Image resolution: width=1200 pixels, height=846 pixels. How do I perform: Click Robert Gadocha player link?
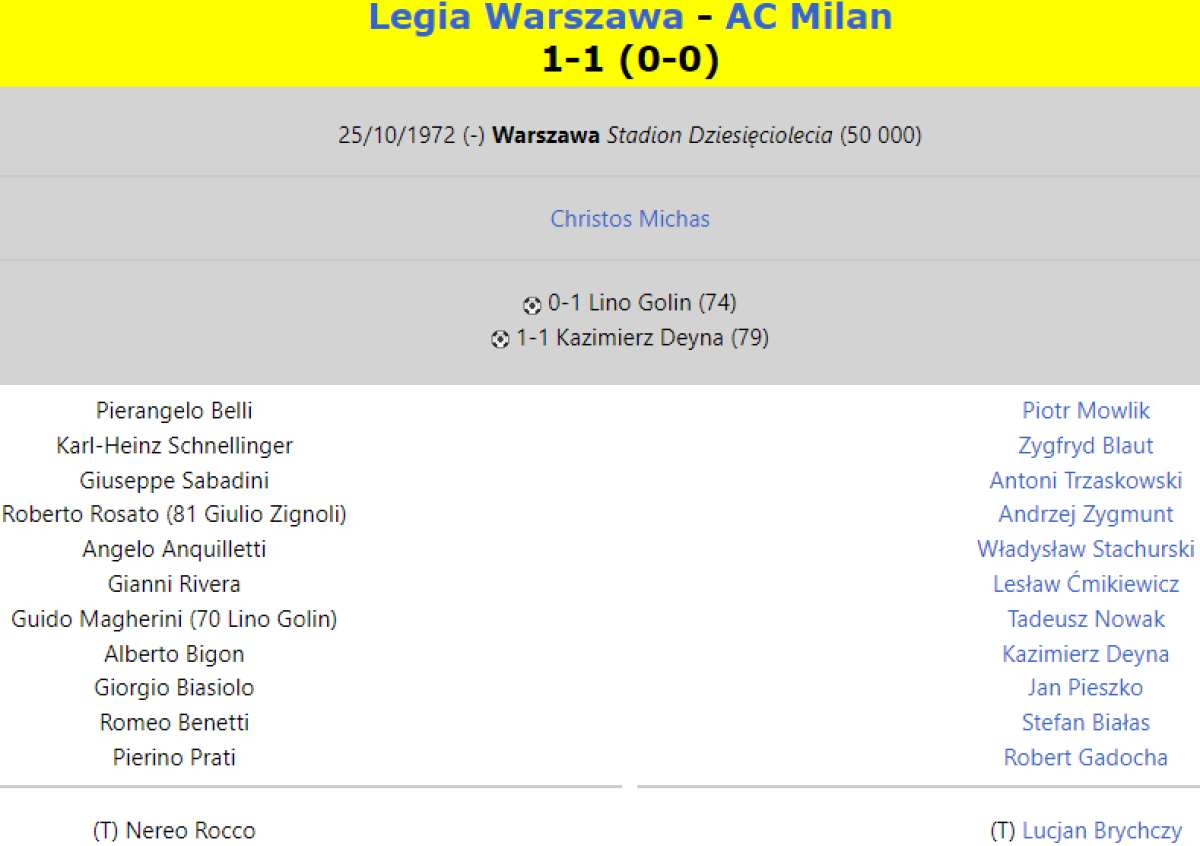pyautogui.click(x=1086, y=758)
